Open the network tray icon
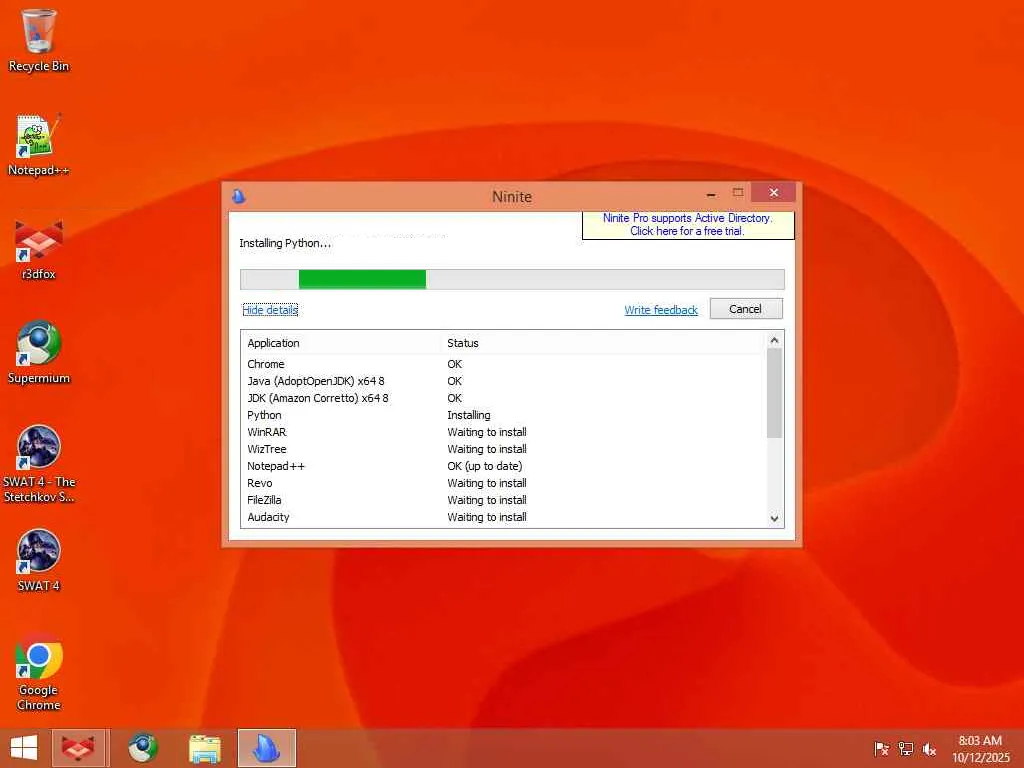The image size is (1024, 768). (x=905, y=749)
